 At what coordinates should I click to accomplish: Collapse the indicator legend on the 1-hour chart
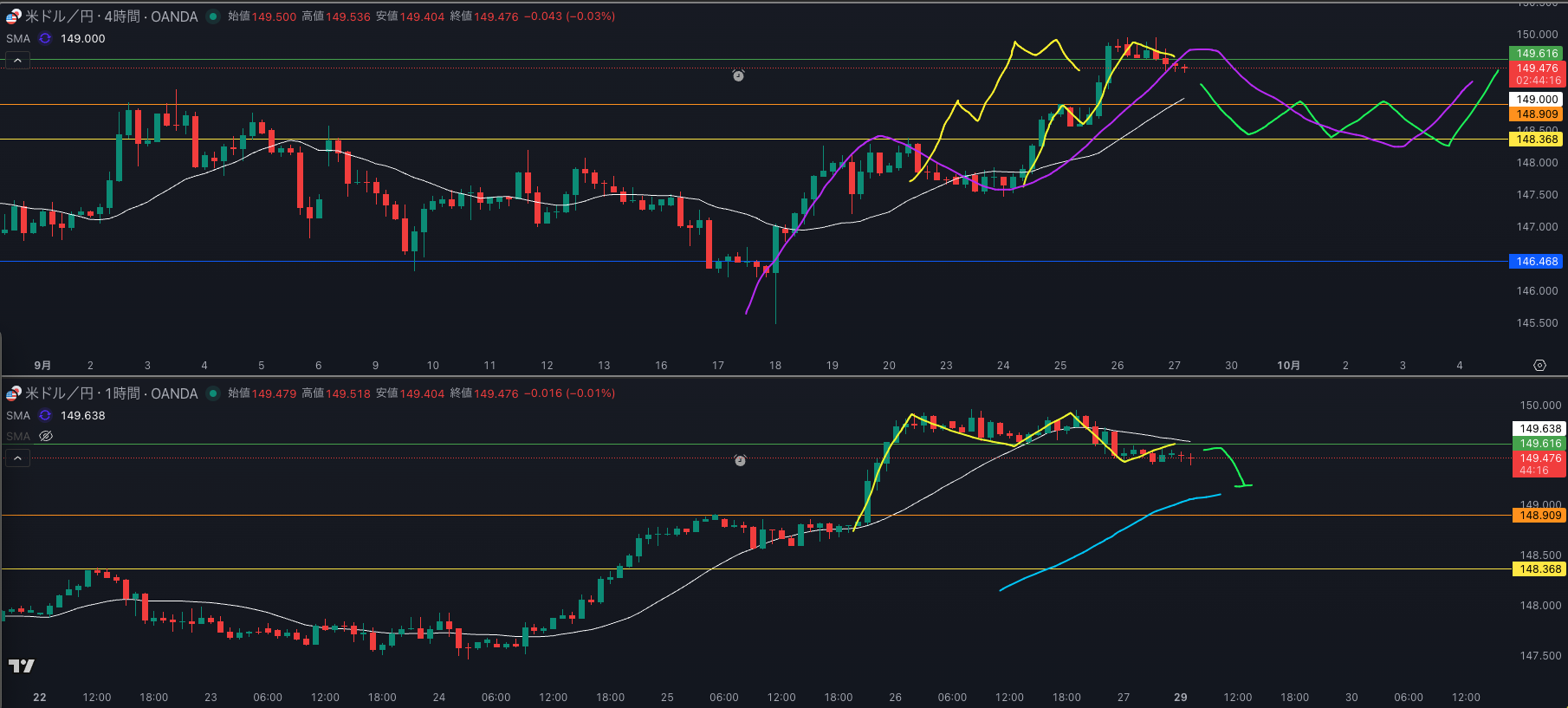click(17, 458)
